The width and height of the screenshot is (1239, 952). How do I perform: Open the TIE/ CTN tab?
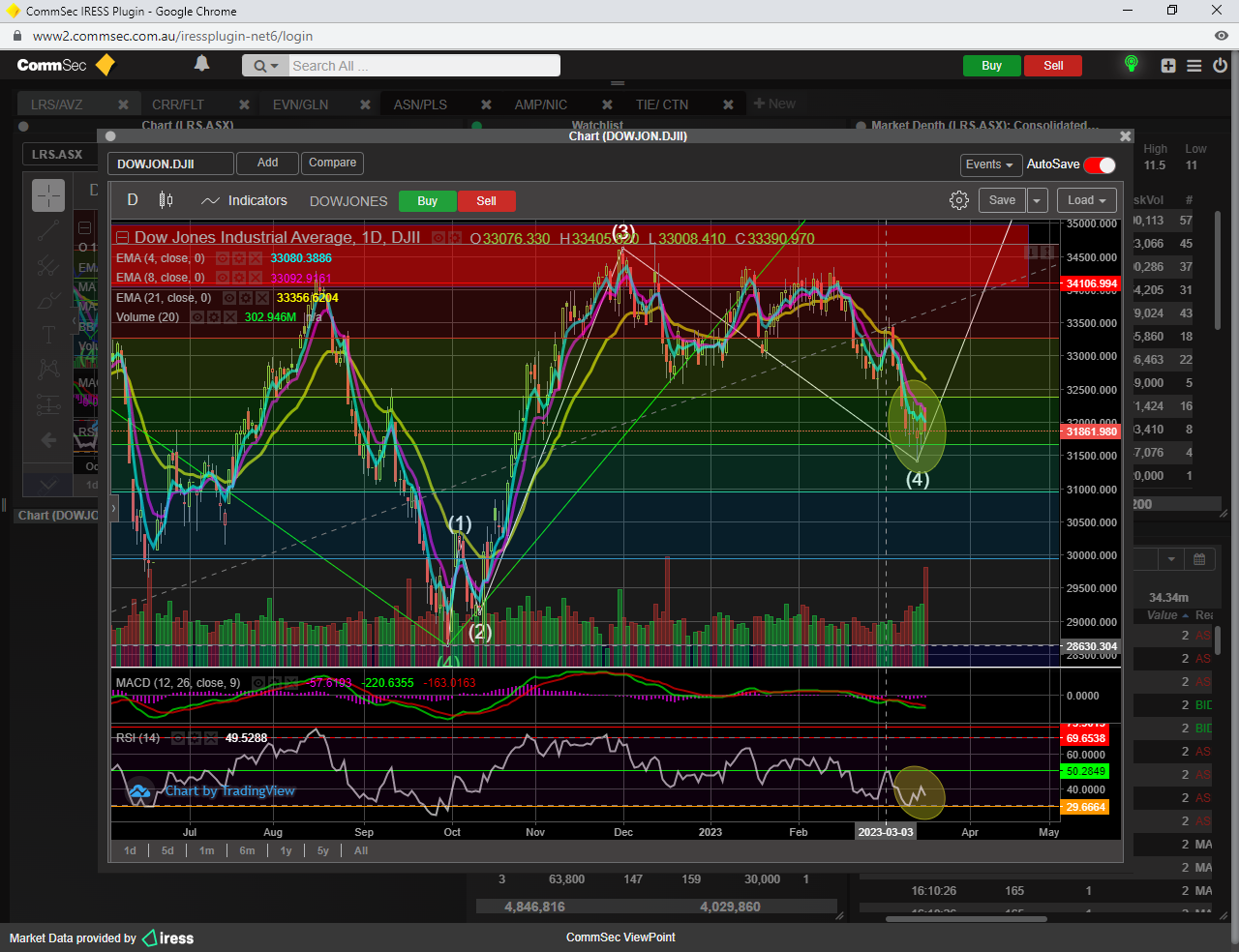point(662,104)
